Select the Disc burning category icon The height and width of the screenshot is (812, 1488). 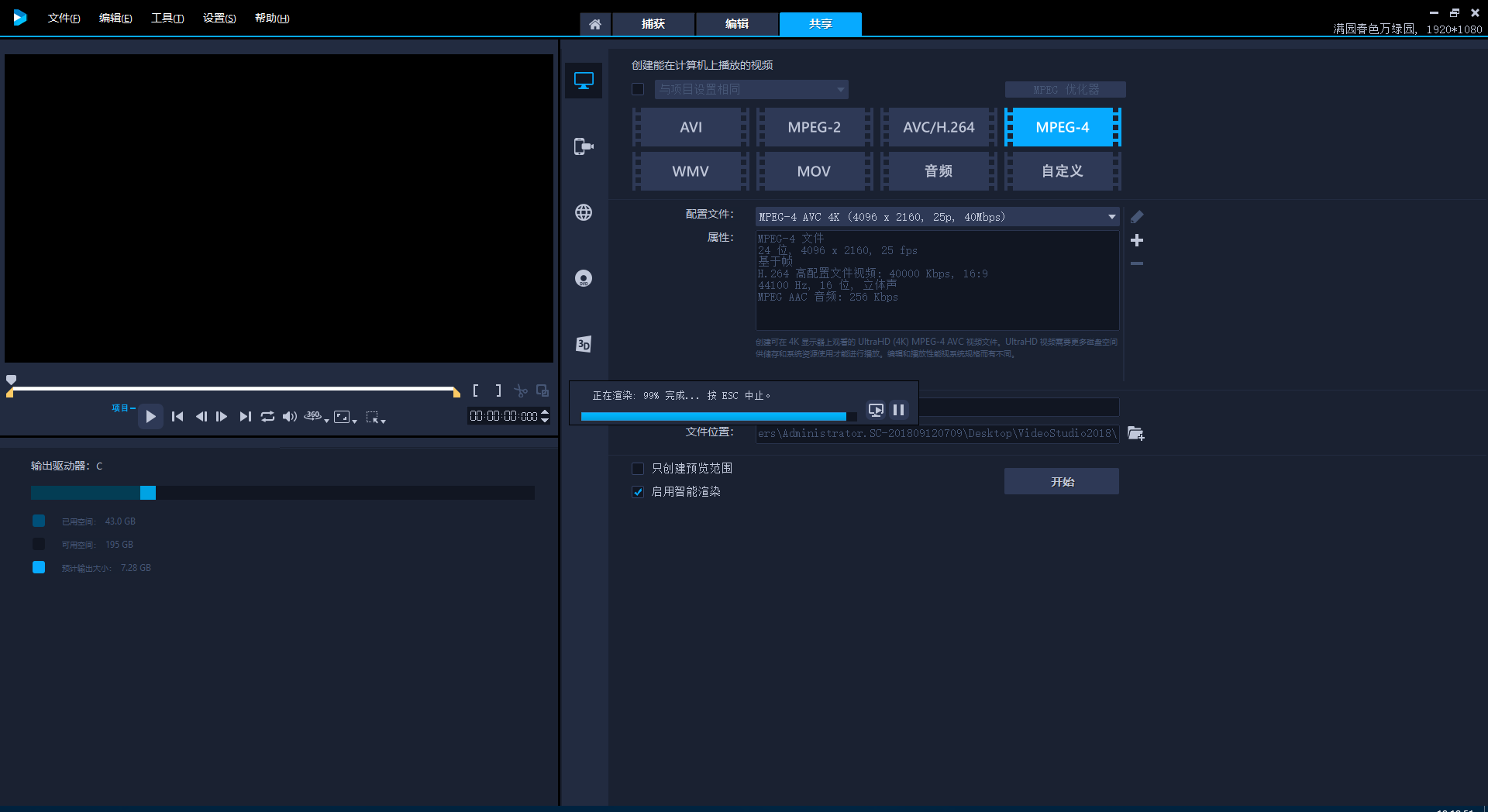[x=584, y=278]
